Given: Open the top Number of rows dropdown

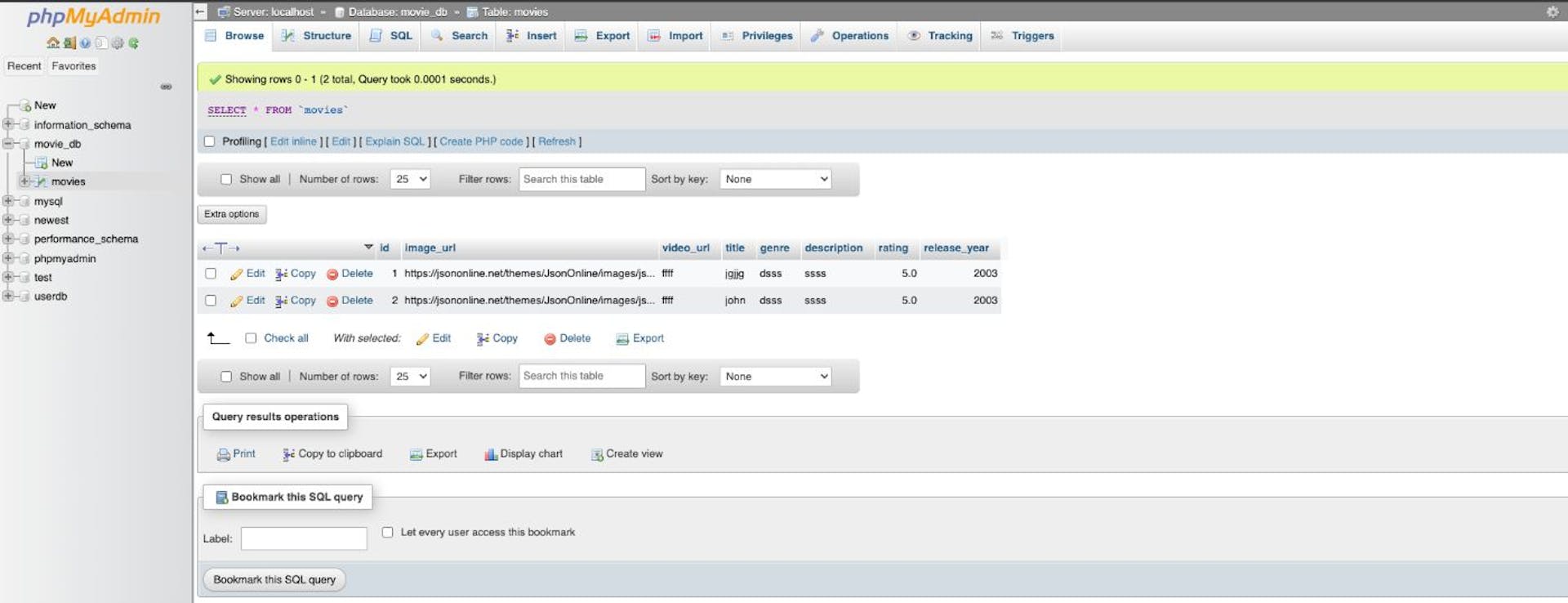Looking at the screenshot, I should (x=410, y=179).
